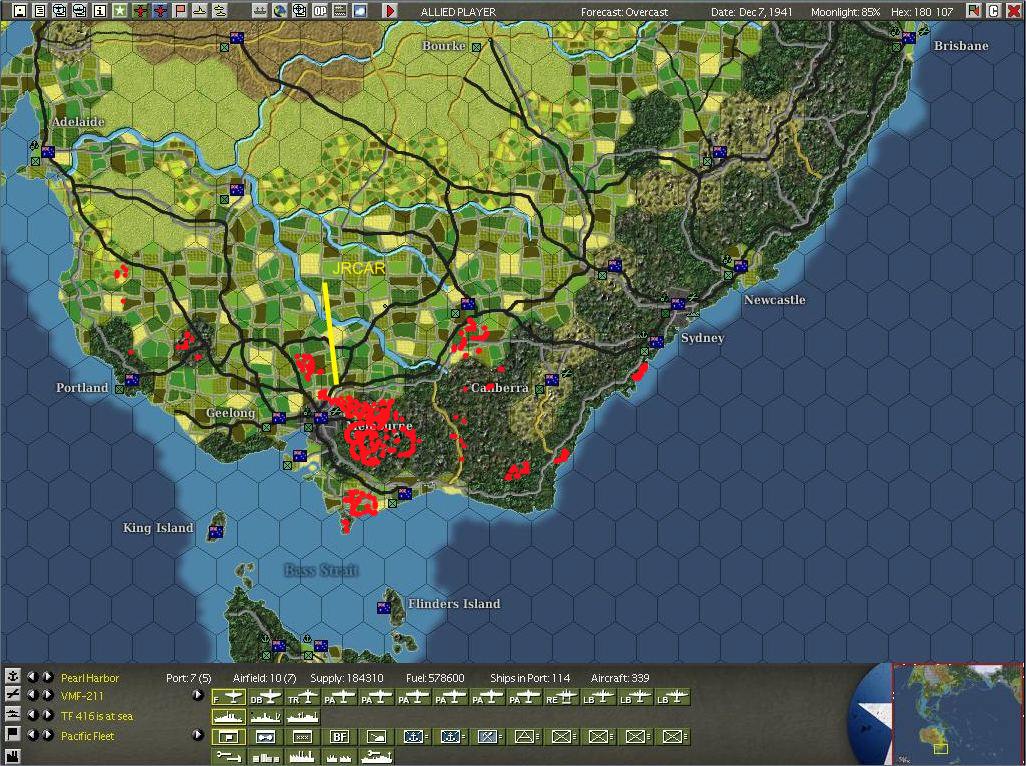Select the anchor base list icon in the bottom panel

(12, 676)
